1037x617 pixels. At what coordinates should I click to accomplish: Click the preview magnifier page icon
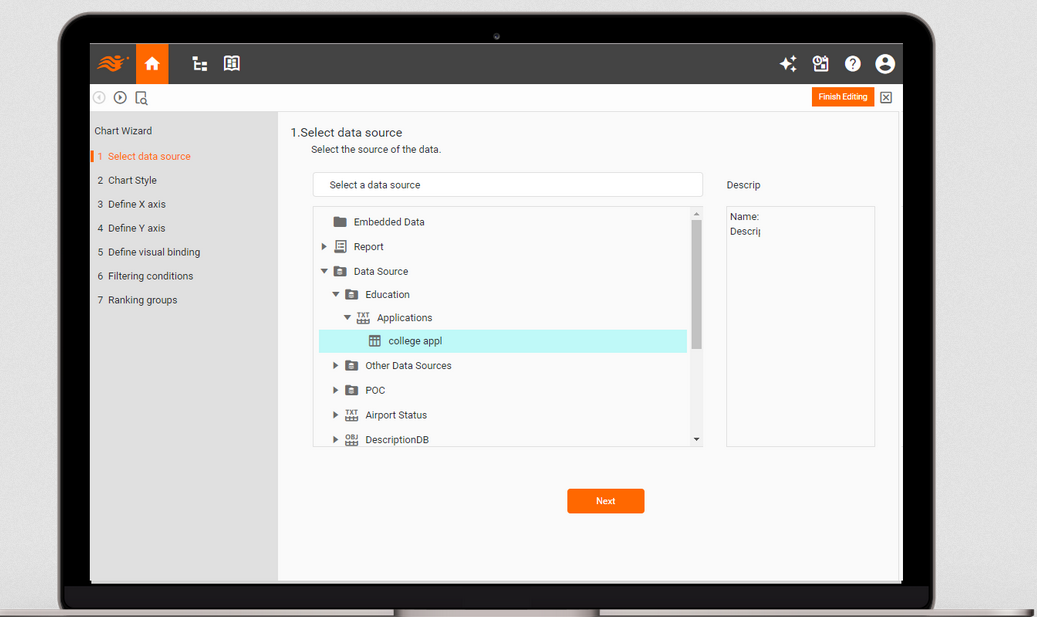[141, 98]
